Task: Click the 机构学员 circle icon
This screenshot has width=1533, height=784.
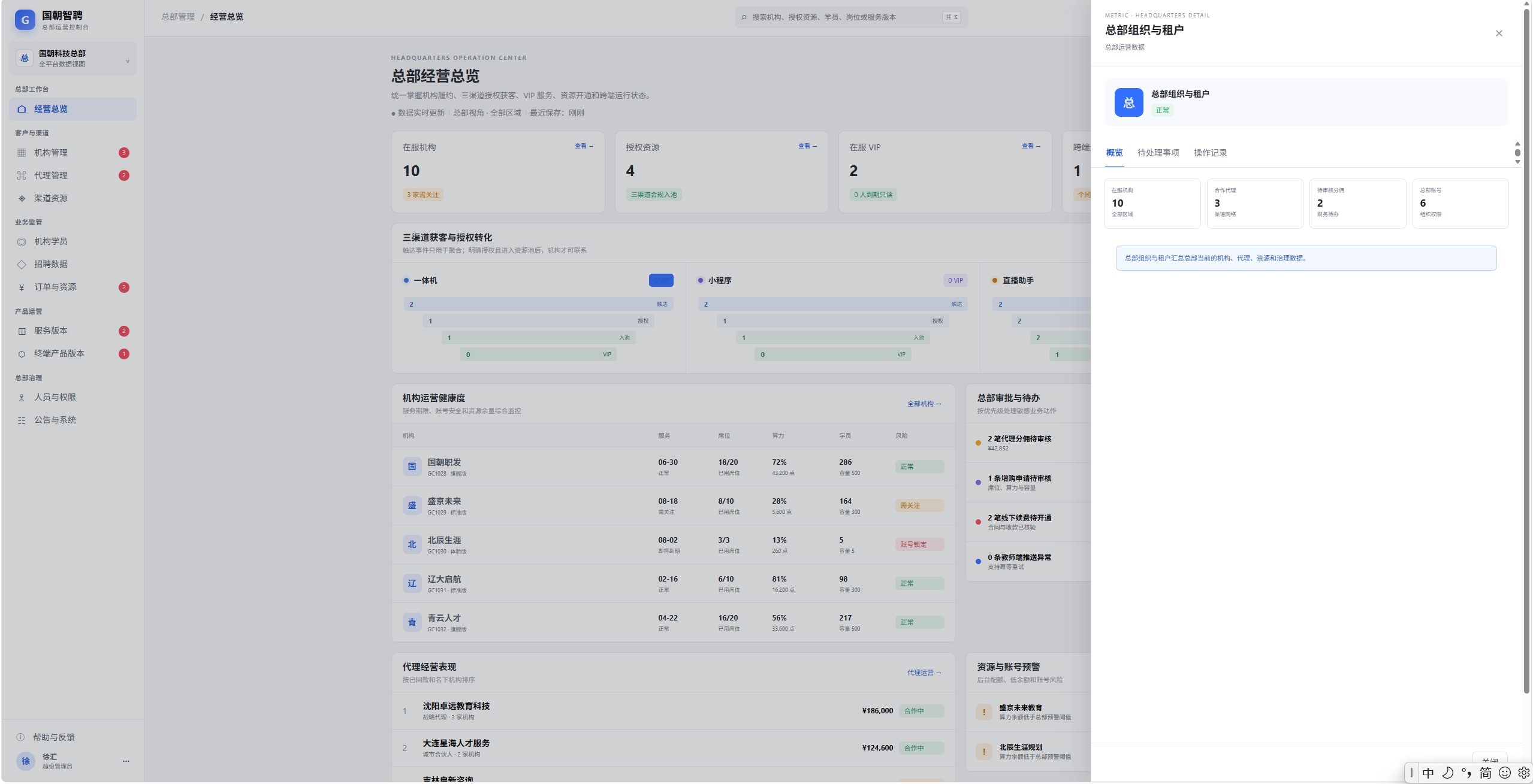Action: pyautogui.click(x=22, y=241)
